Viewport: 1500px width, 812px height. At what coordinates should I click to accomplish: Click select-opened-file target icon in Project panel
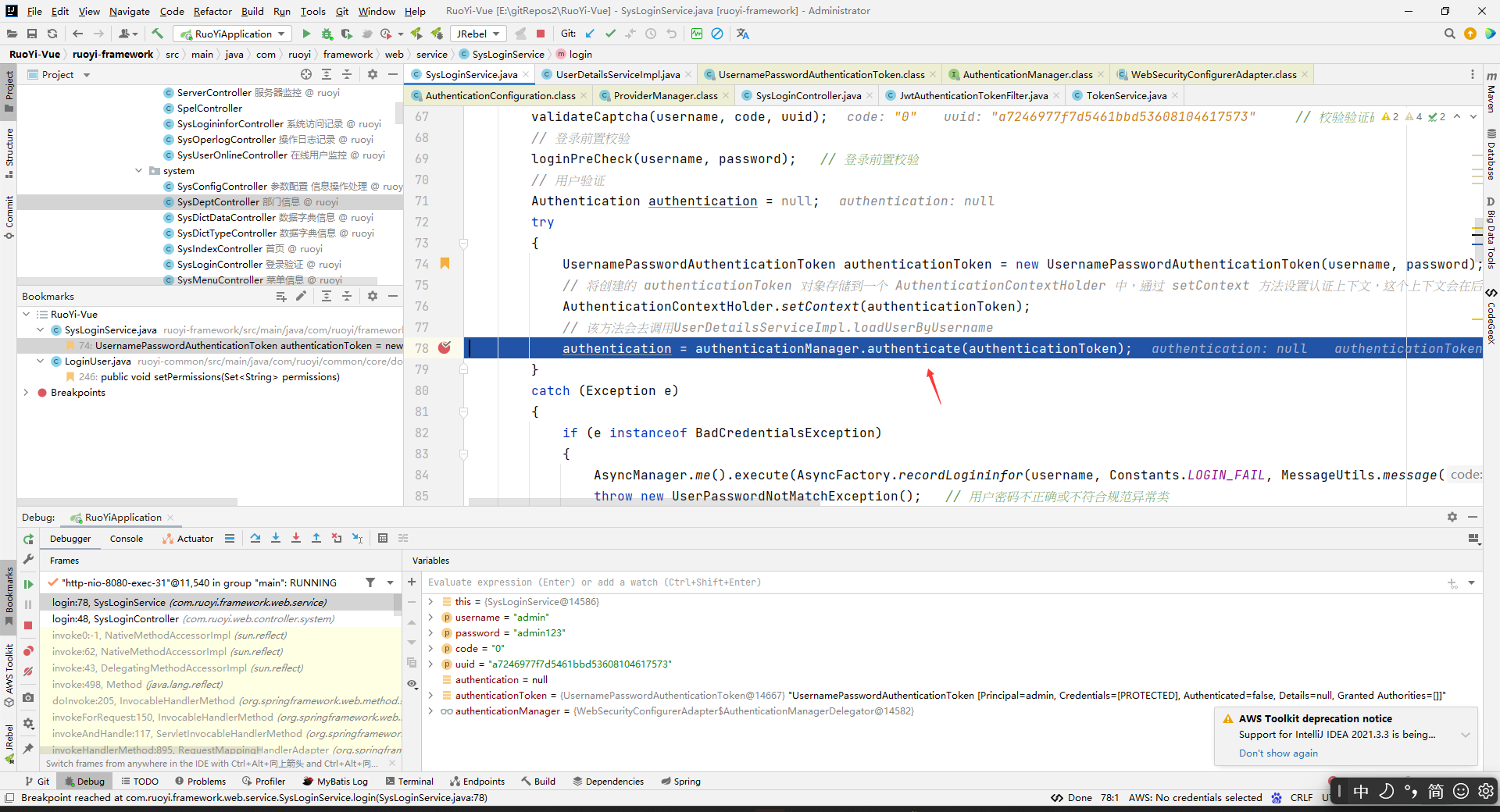(306, 74)
